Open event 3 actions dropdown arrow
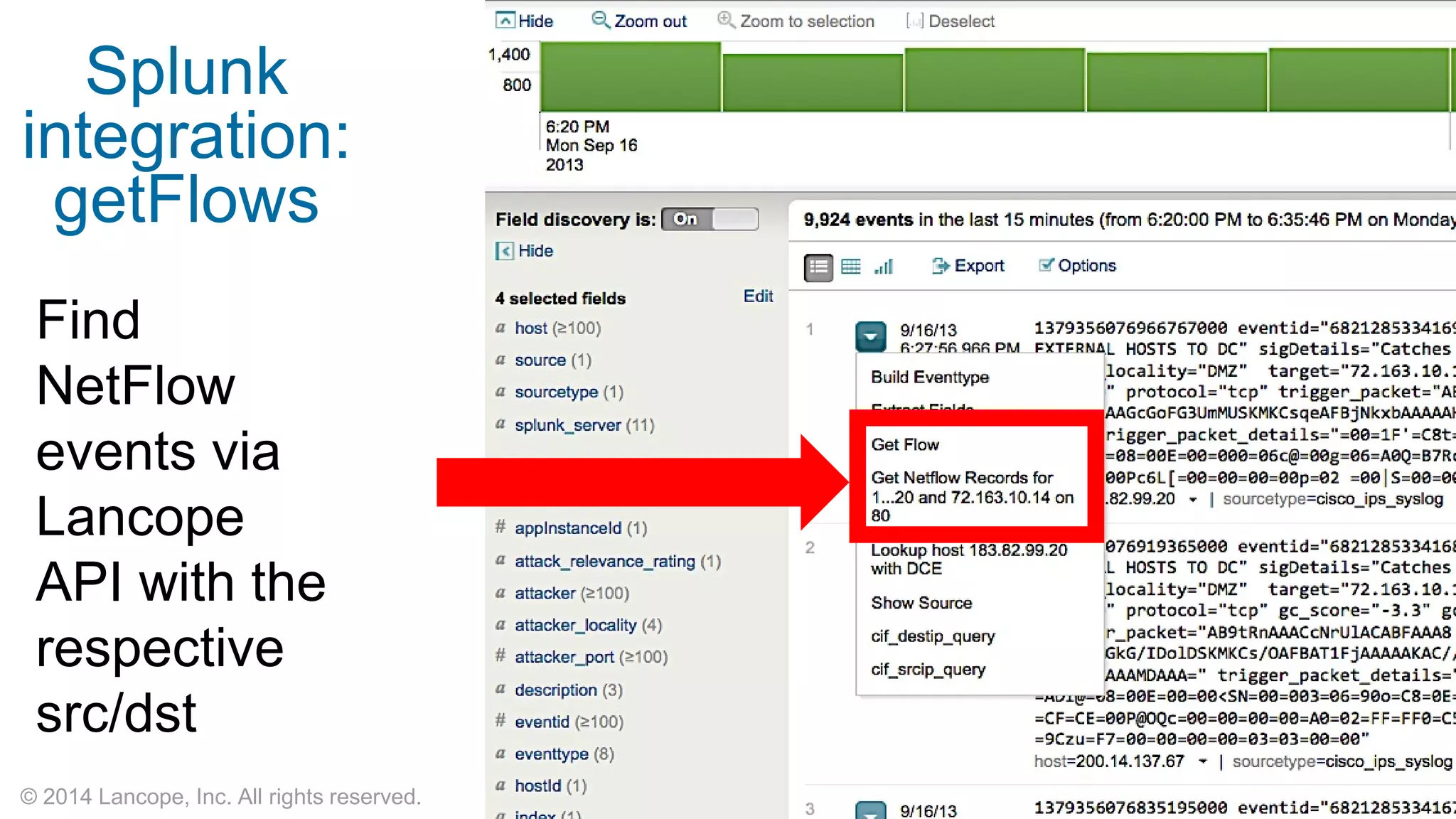The image size is (1456, 819). pyautogui.click(x=870, y=810)
